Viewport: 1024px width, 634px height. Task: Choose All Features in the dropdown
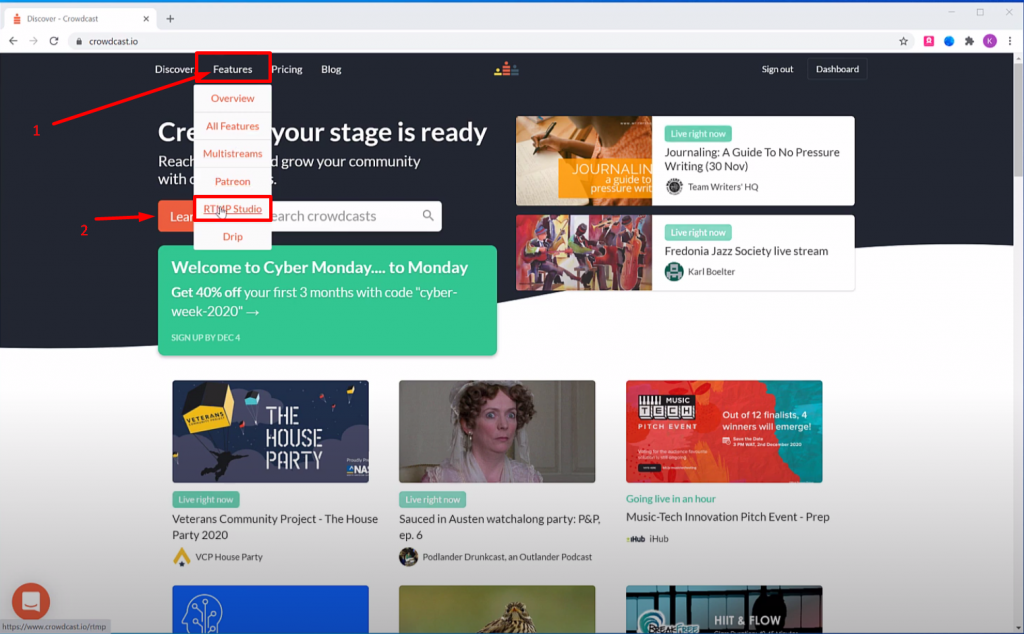click(x=232, y=126)
